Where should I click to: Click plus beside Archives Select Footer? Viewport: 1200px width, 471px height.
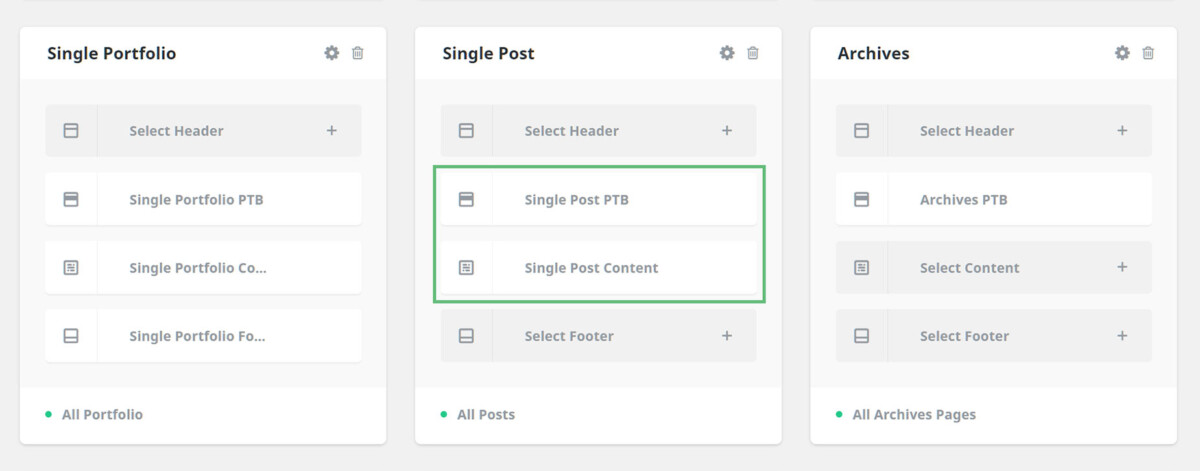tap(1122, 336)
